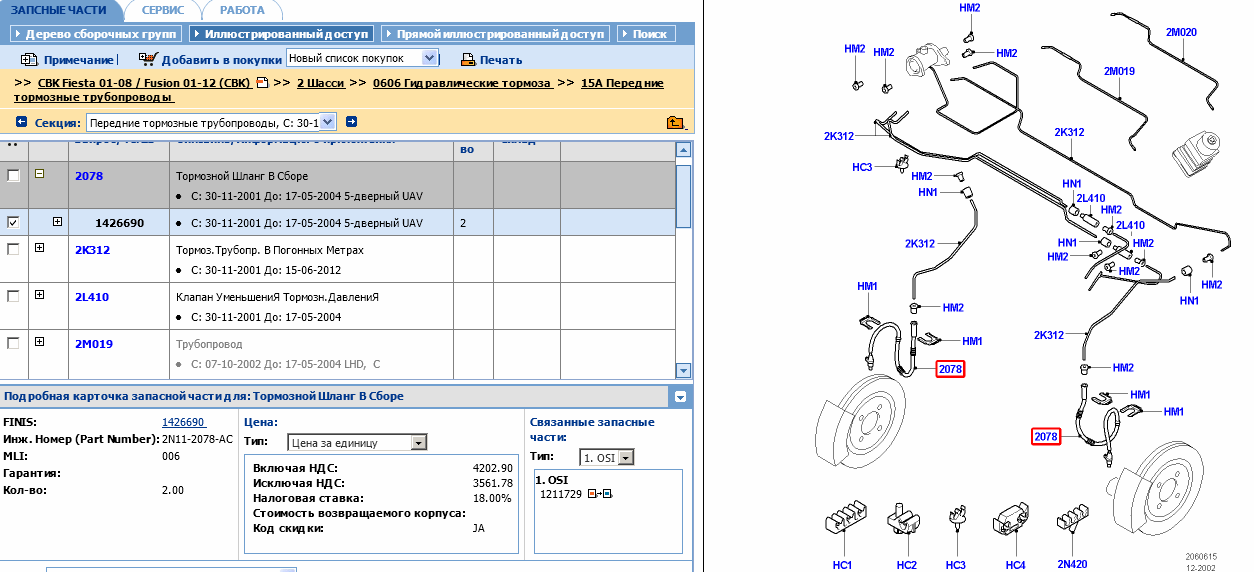Switch to the РАБОТА tab

pyautogui.click(x=241, y=10)
